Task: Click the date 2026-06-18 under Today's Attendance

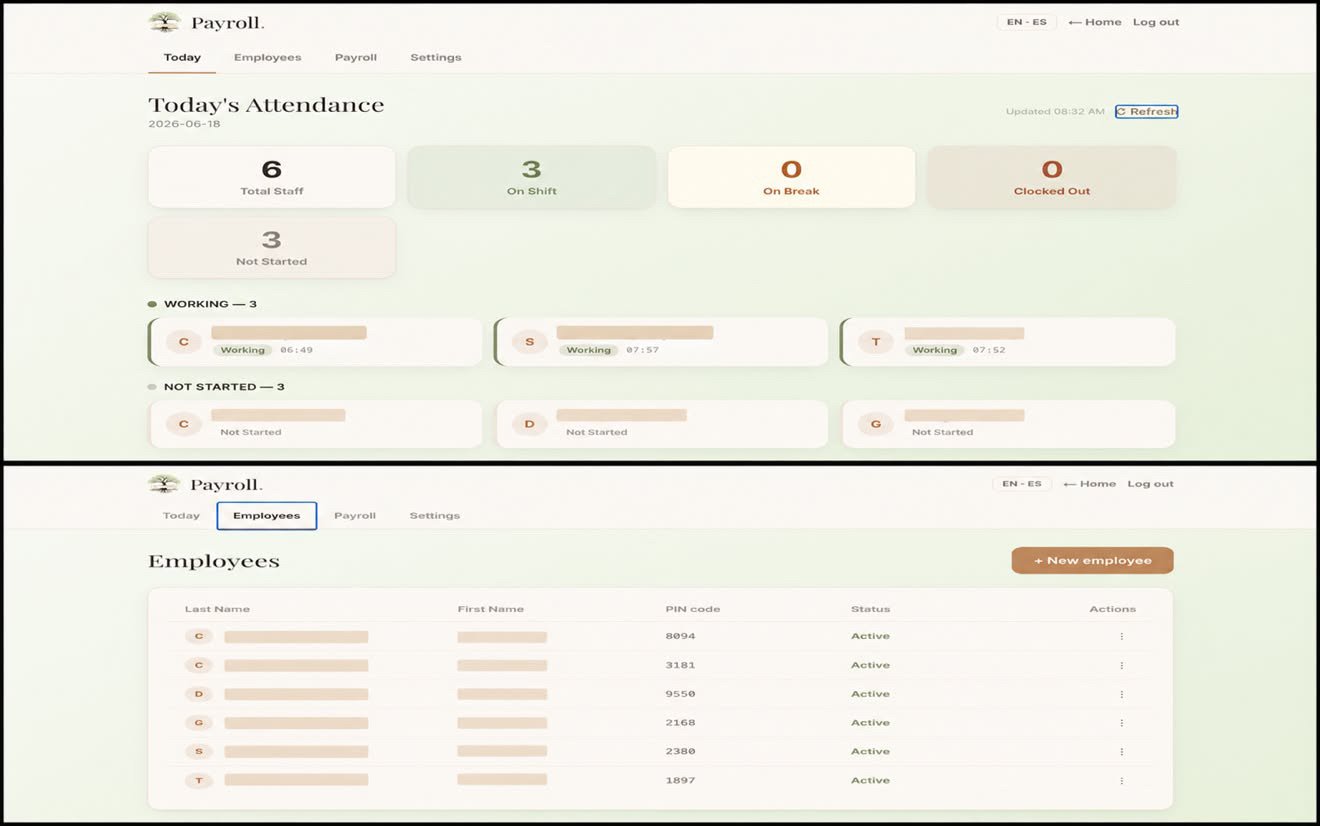Action: click(x=184, y=124)
